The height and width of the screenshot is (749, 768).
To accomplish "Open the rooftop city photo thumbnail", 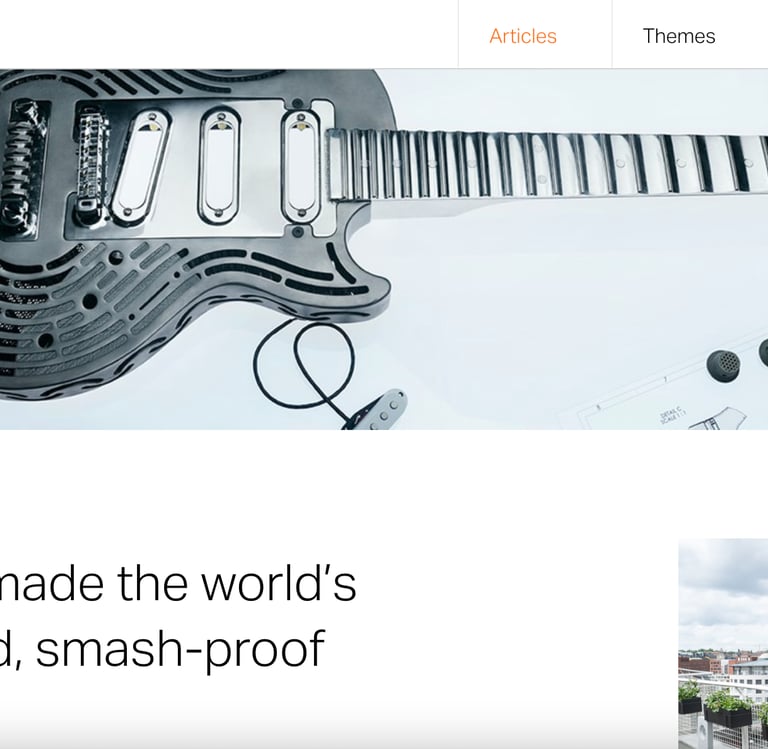I will coord(723,644).
